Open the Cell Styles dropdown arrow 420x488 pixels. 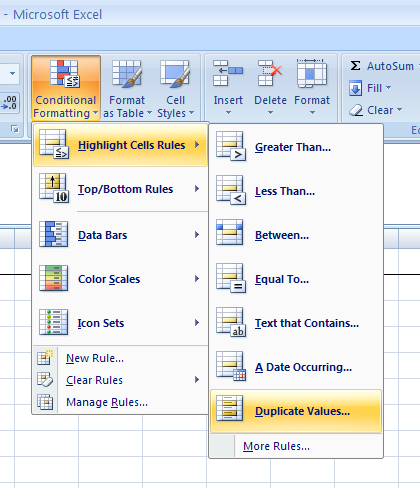pos(191,113)
